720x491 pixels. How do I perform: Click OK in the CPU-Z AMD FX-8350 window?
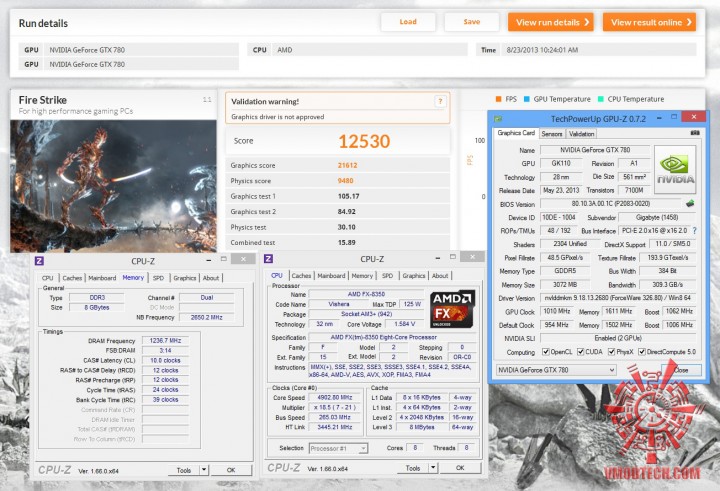click(x=460, y=468)
